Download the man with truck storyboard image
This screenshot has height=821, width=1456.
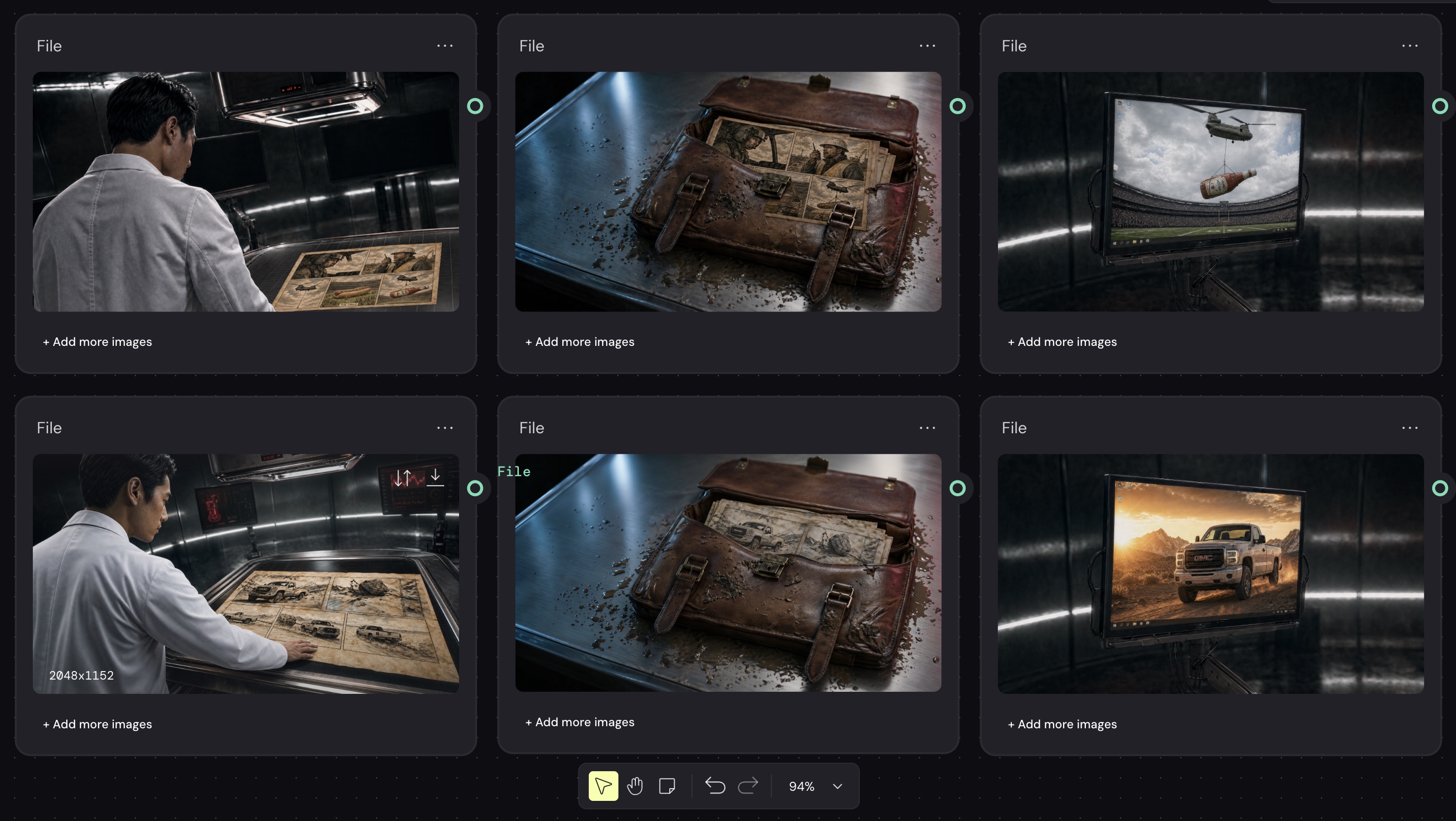coord(435,477)
